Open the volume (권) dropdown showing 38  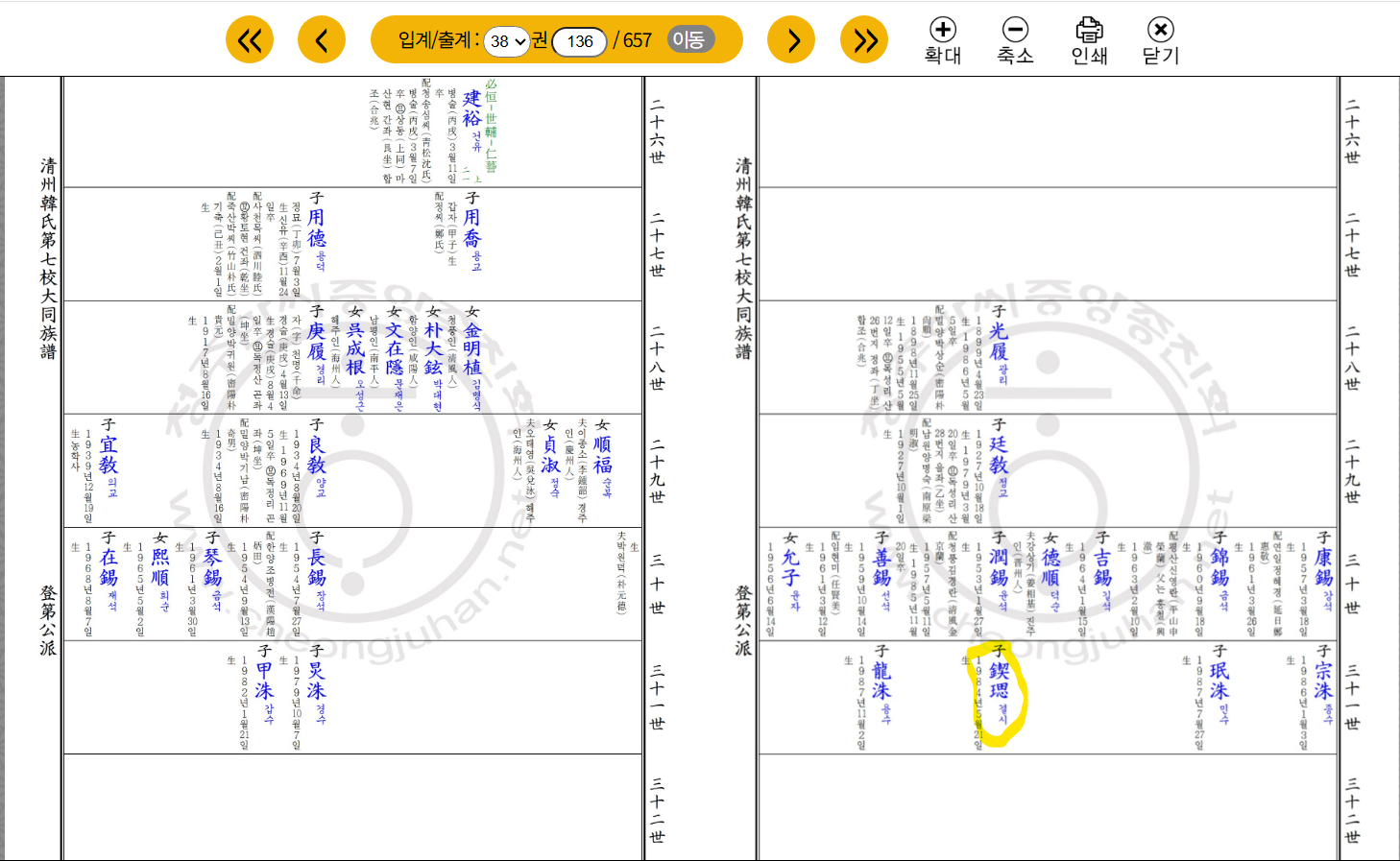[507, 41]
